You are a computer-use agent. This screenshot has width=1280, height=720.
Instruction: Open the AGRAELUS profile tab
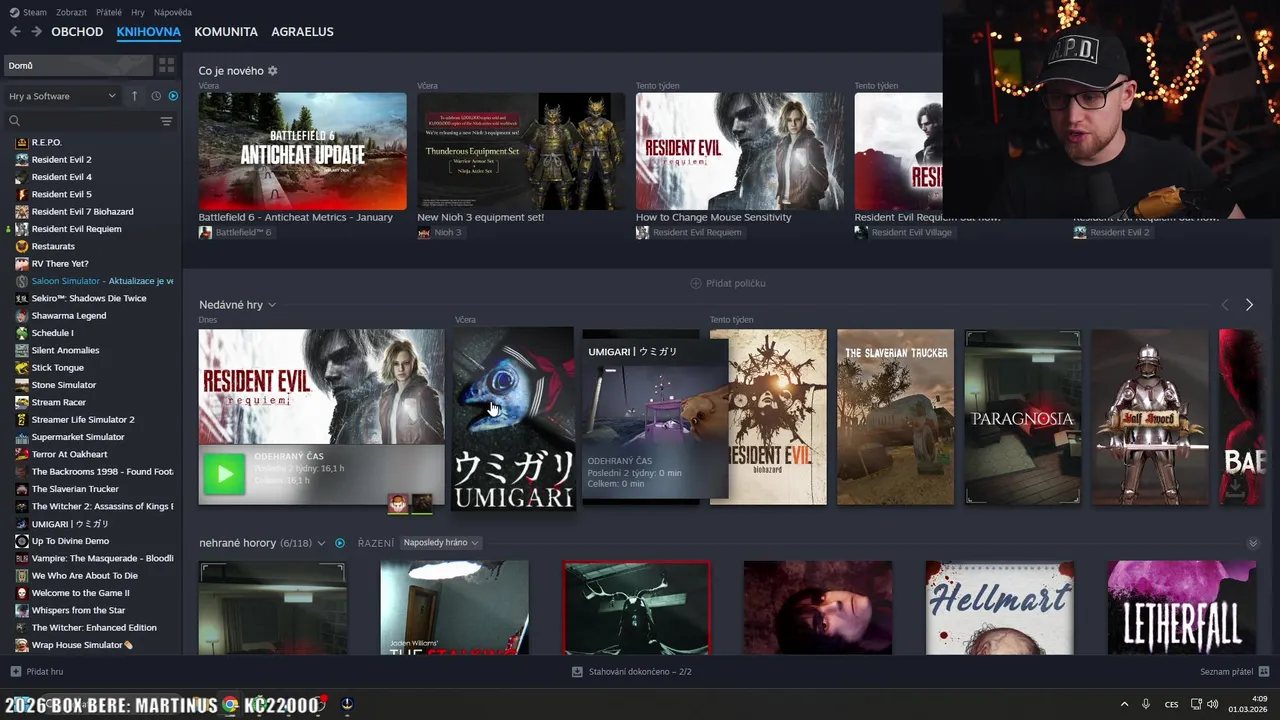[x=302, y=32]
